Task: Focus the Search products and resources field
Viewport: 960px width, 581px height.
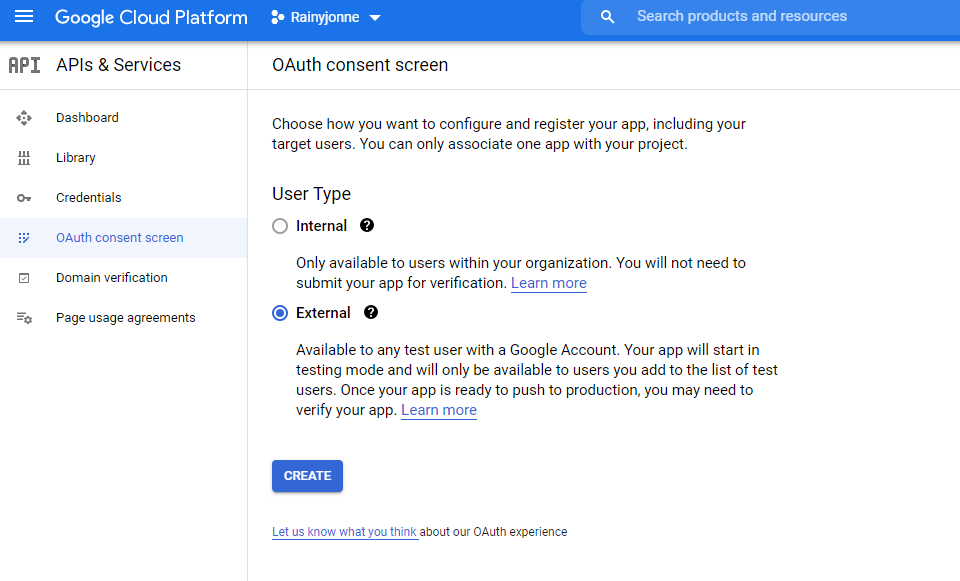Action: pyautogui.click(x=770, y=17)
